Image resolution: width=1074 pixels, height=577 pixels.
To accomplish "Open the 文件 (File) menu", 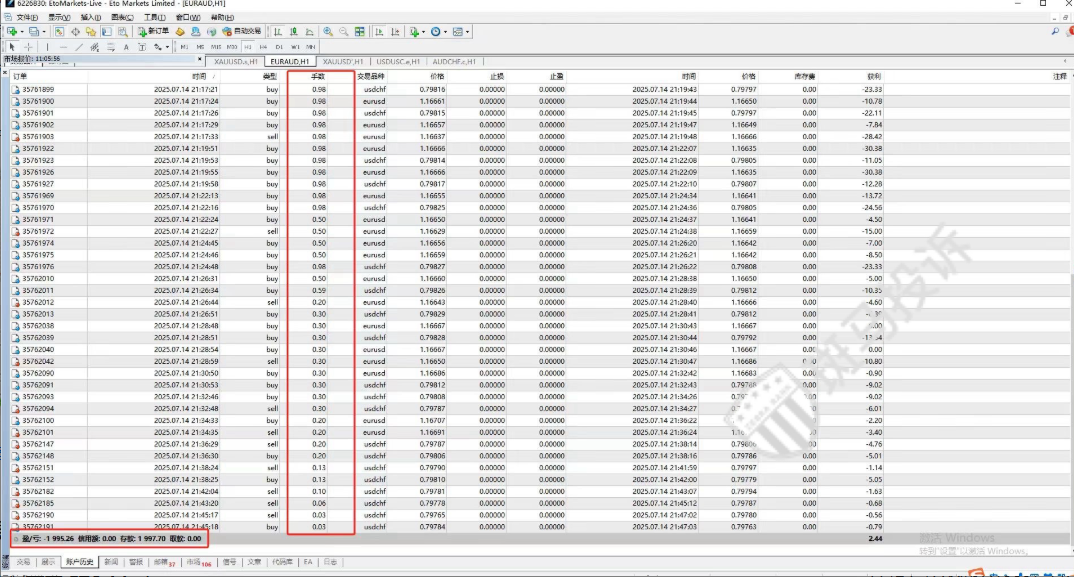I will click(27, 17).
